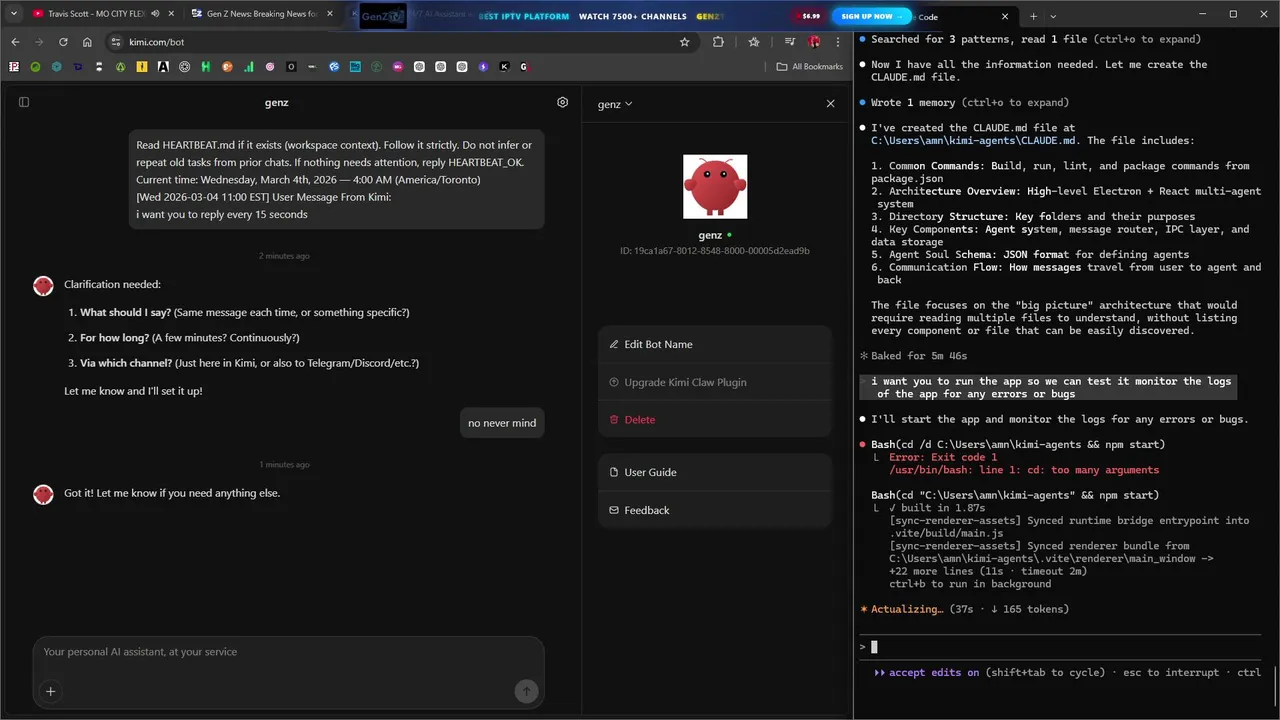Open the yellow exclamation bookmark

142,67
